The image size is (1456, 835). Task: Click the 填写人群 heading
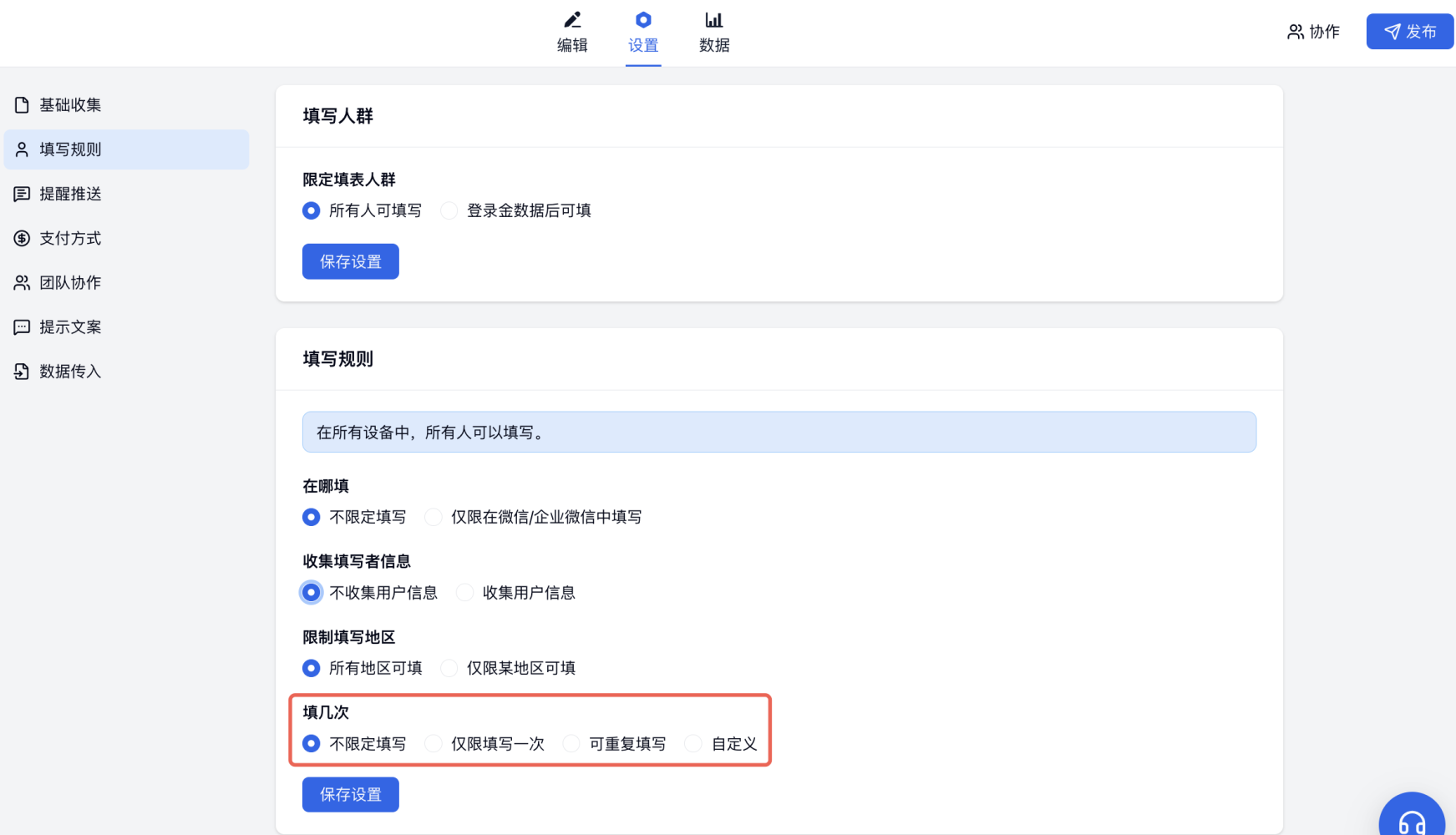[x=338, y=116]
